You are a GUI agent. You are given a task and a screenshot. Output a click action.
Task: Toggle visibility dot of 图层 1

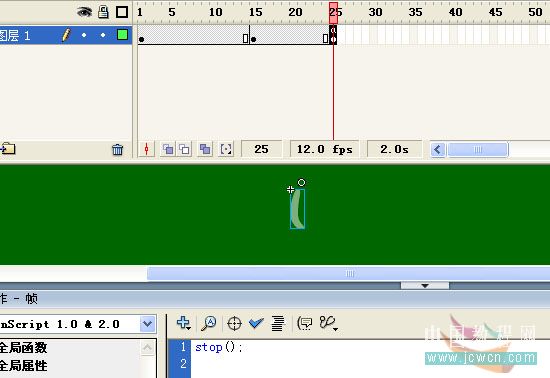tap(84, 35)
